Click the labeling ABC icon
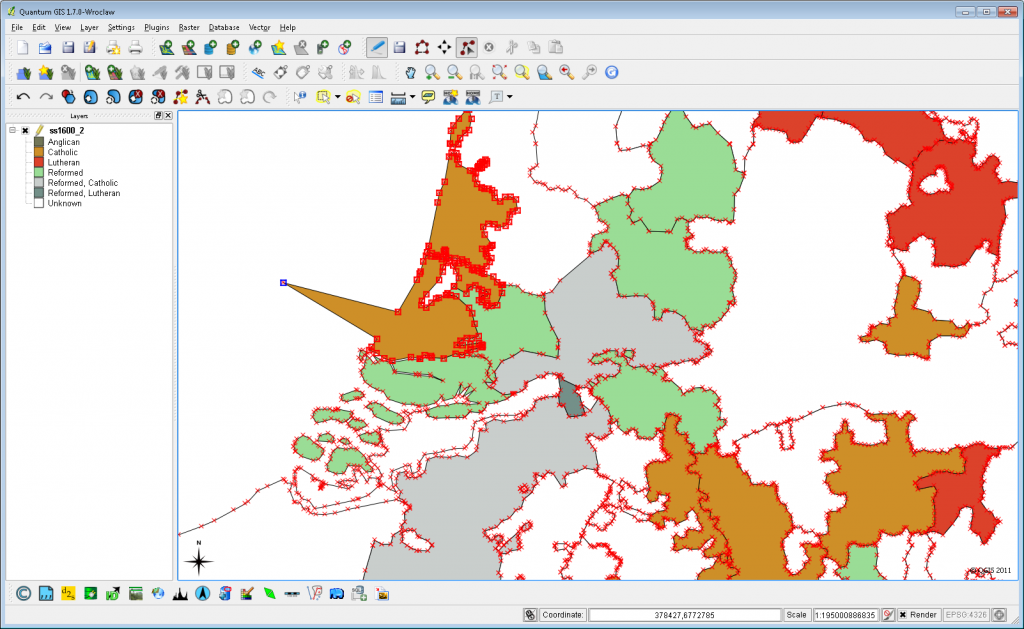1024x629 pixels. click(x=259, y=73)
